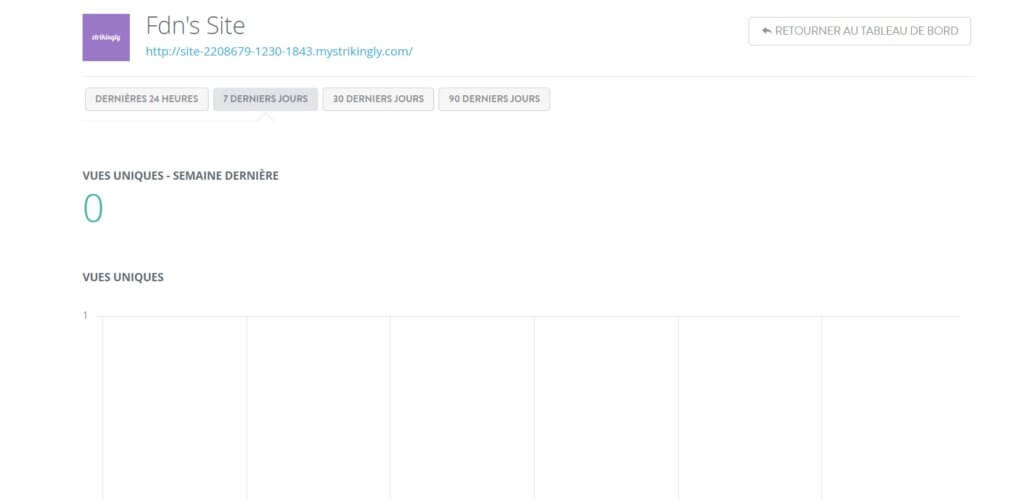
Task: Click the Fdn's Site title
Action: 195,25
